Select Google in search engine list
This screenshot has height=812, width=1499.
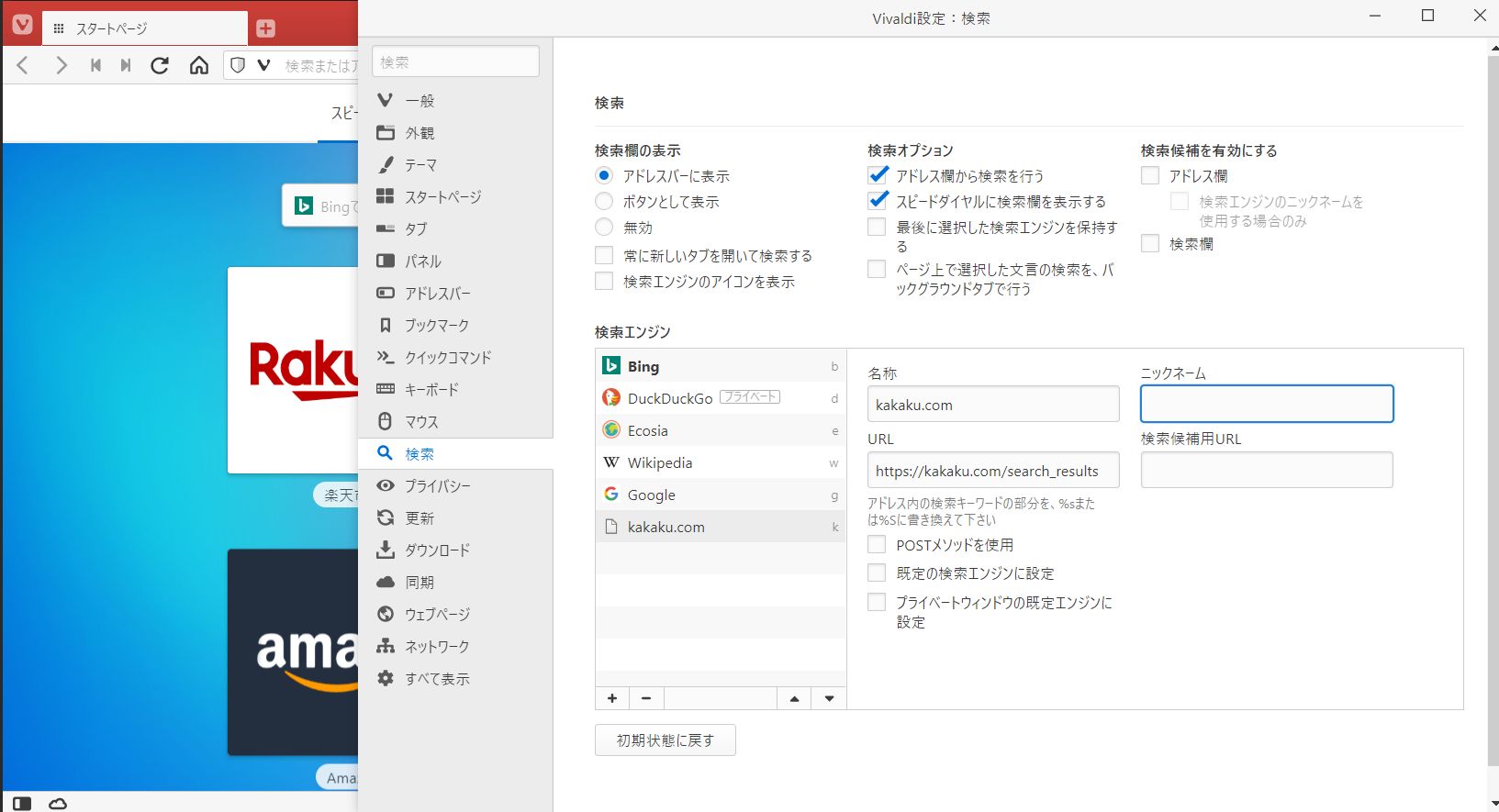click(x=652, y=495)
